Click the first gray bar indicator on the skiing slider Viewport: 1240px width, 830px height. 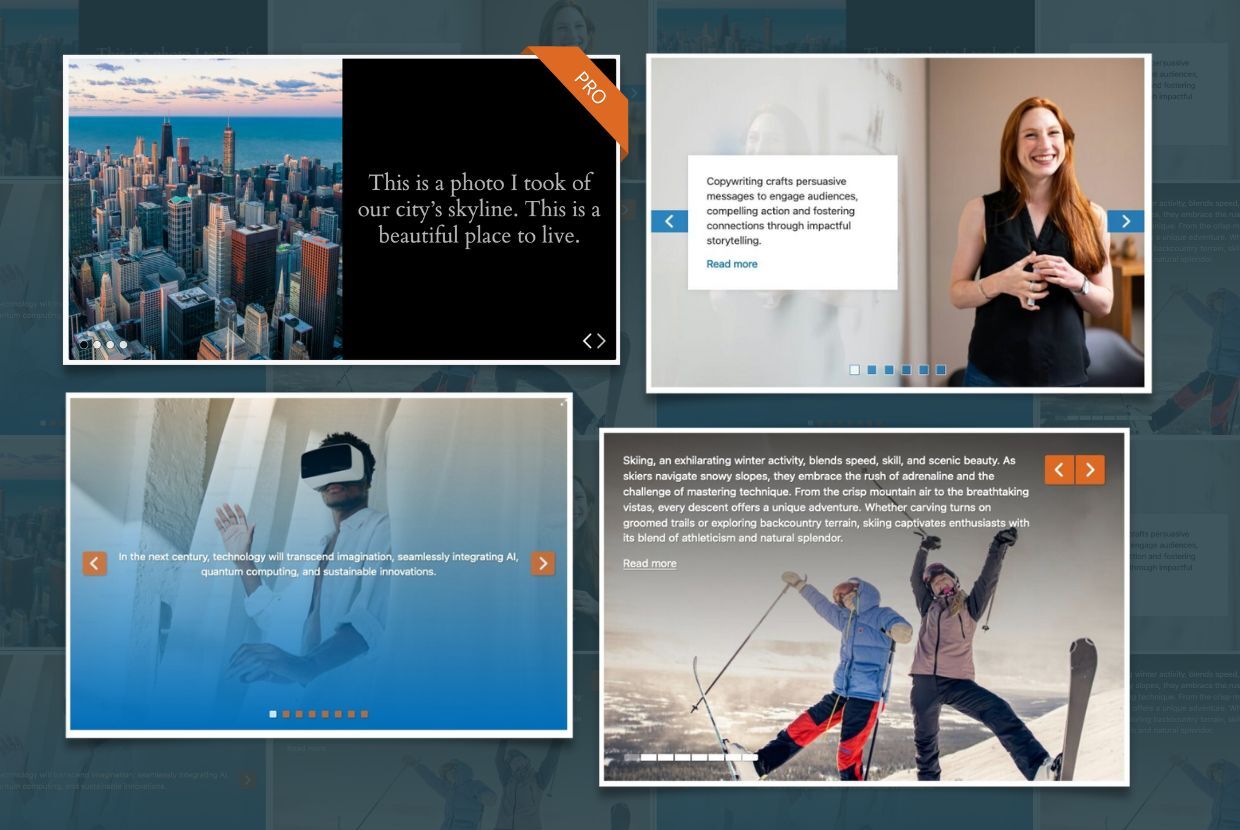pos(631,757)
